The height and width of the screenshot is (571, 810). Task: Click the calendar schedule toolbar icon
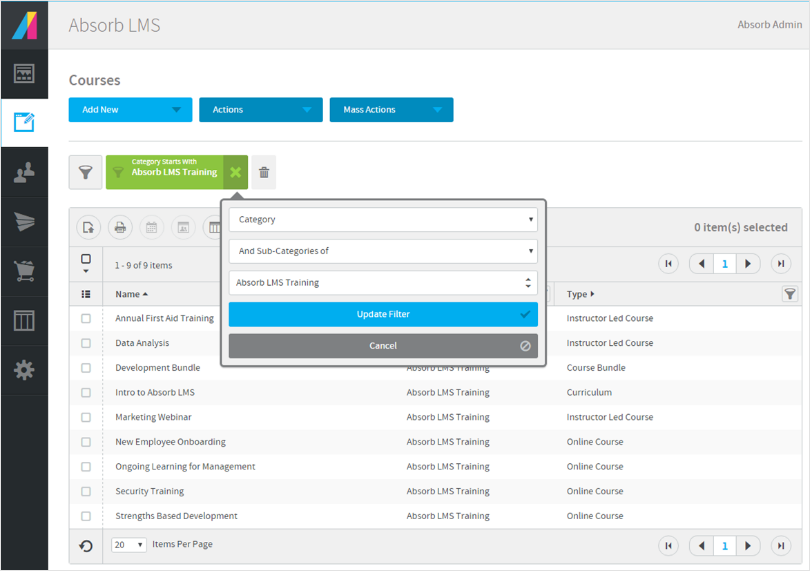tap(151, 227)
